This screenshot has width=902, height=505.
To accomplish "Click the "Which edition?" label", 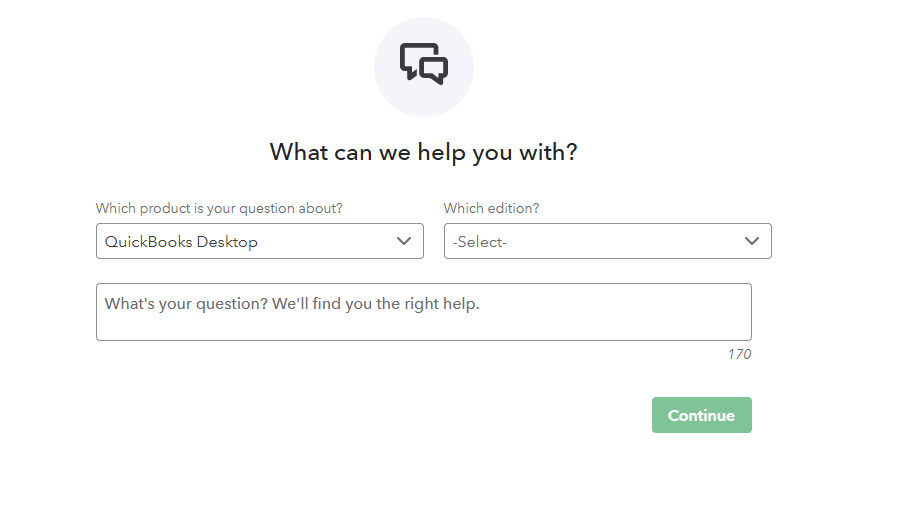I will [491, 208].
